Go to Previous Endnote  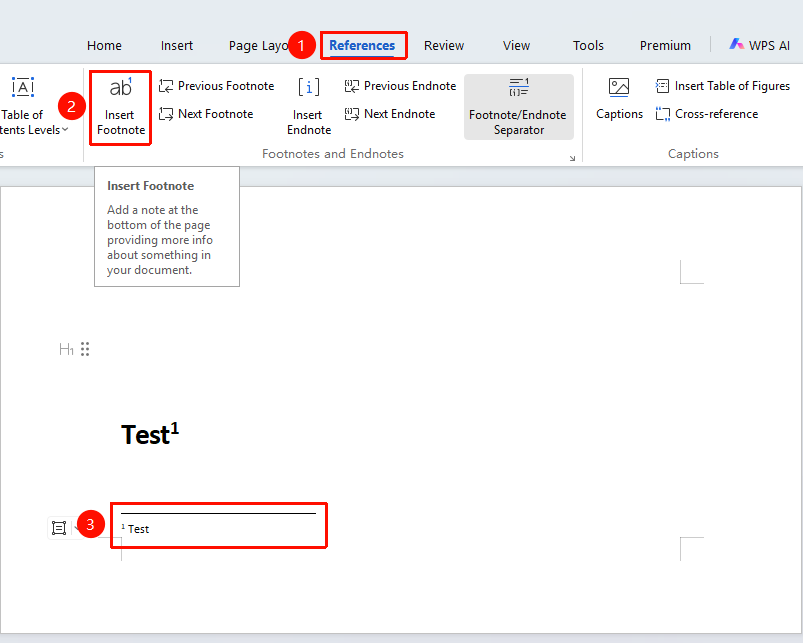(400, 86)
